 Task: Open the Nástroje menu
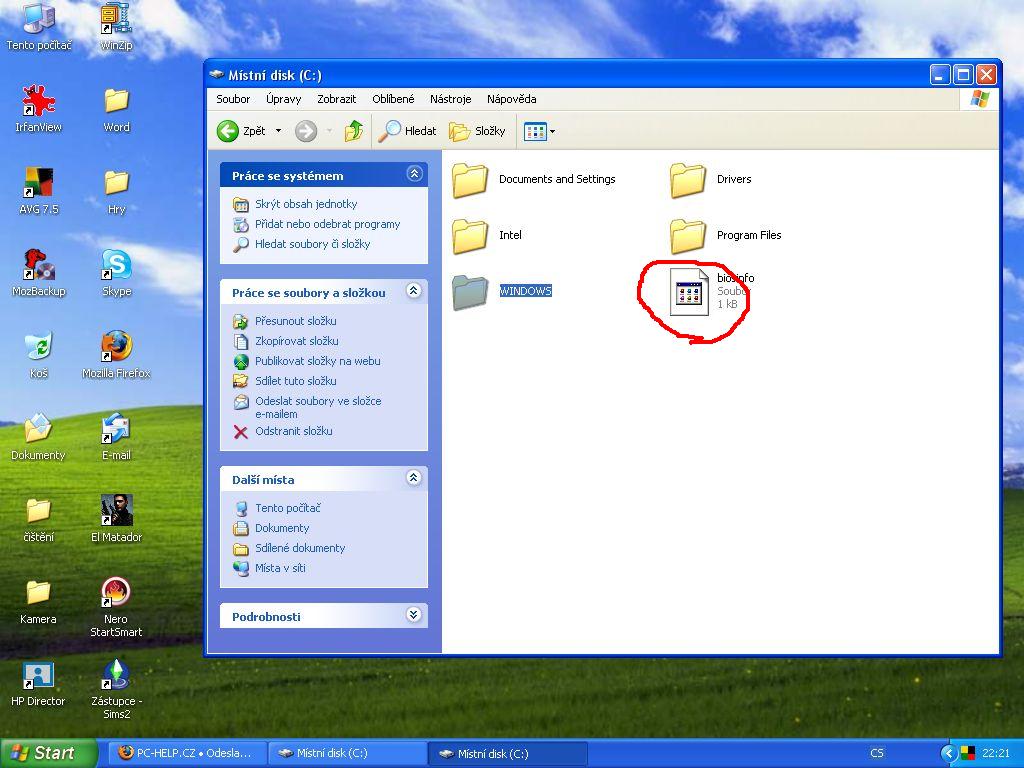tap(450, 99)
